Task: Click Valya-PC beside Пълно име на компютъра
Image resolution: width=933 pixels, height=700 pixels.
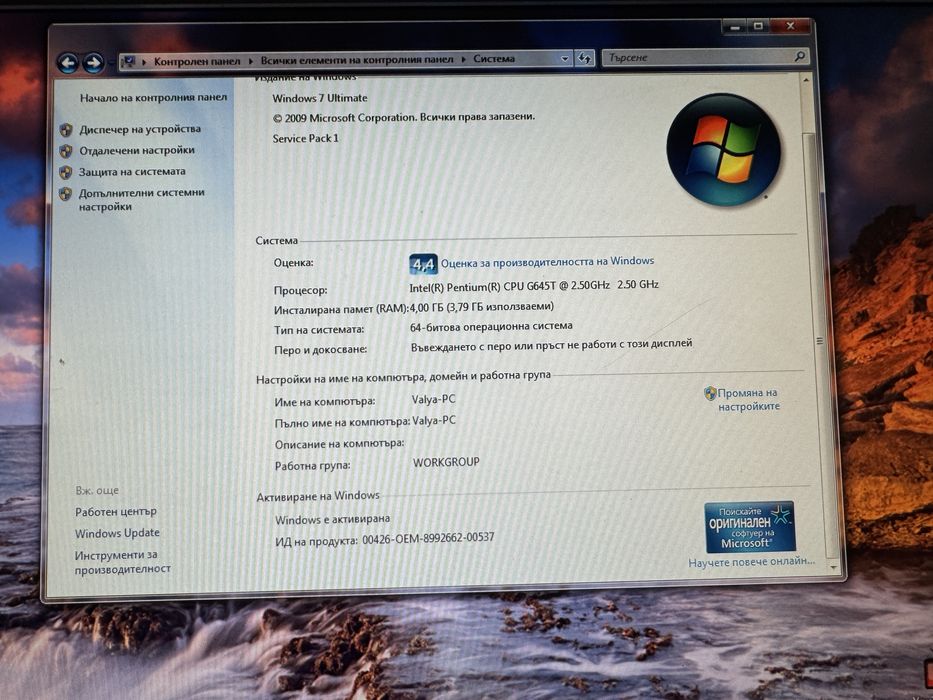Action: coord(434,420)
